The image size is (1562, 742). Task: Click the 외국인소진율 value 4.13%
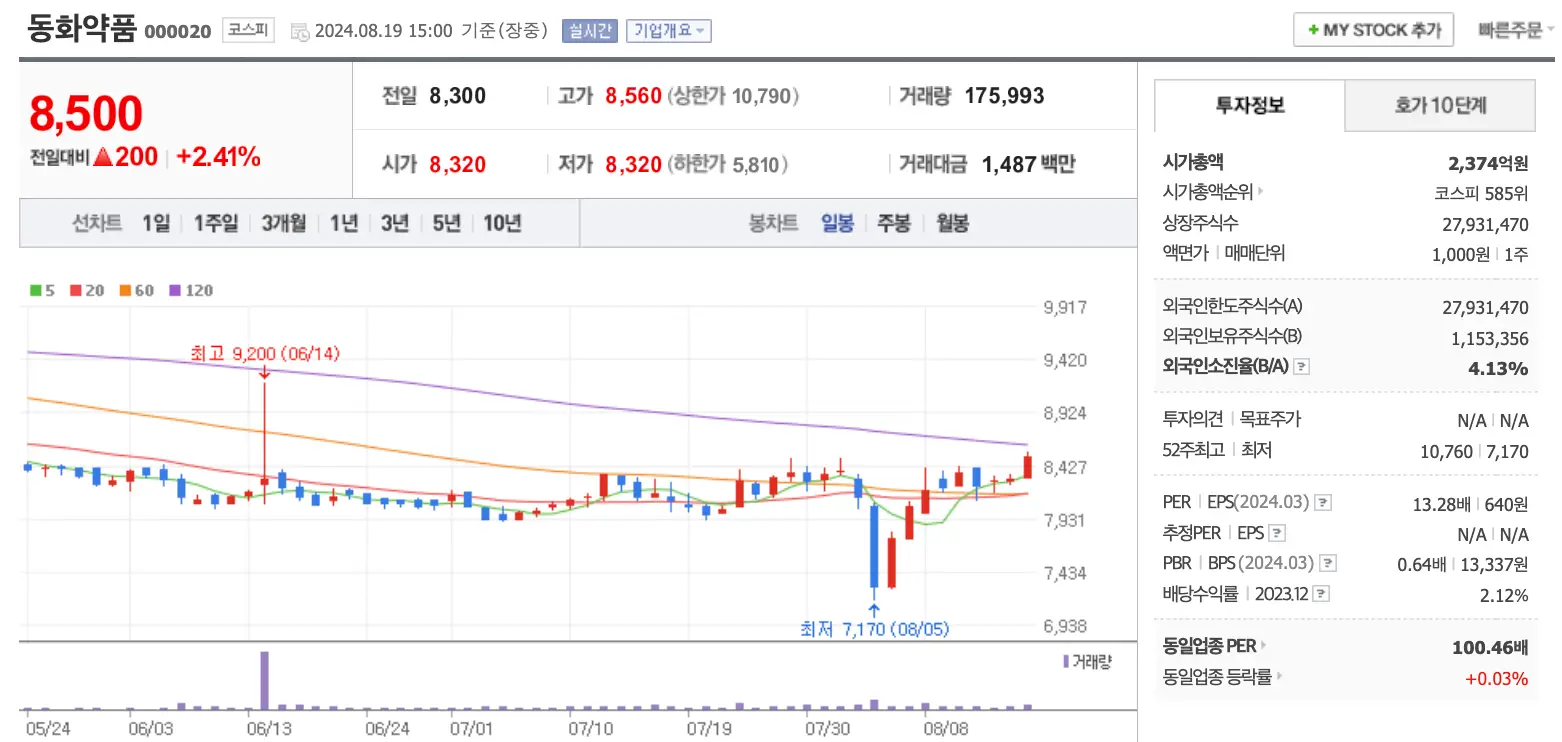[x=1498, y=368]
